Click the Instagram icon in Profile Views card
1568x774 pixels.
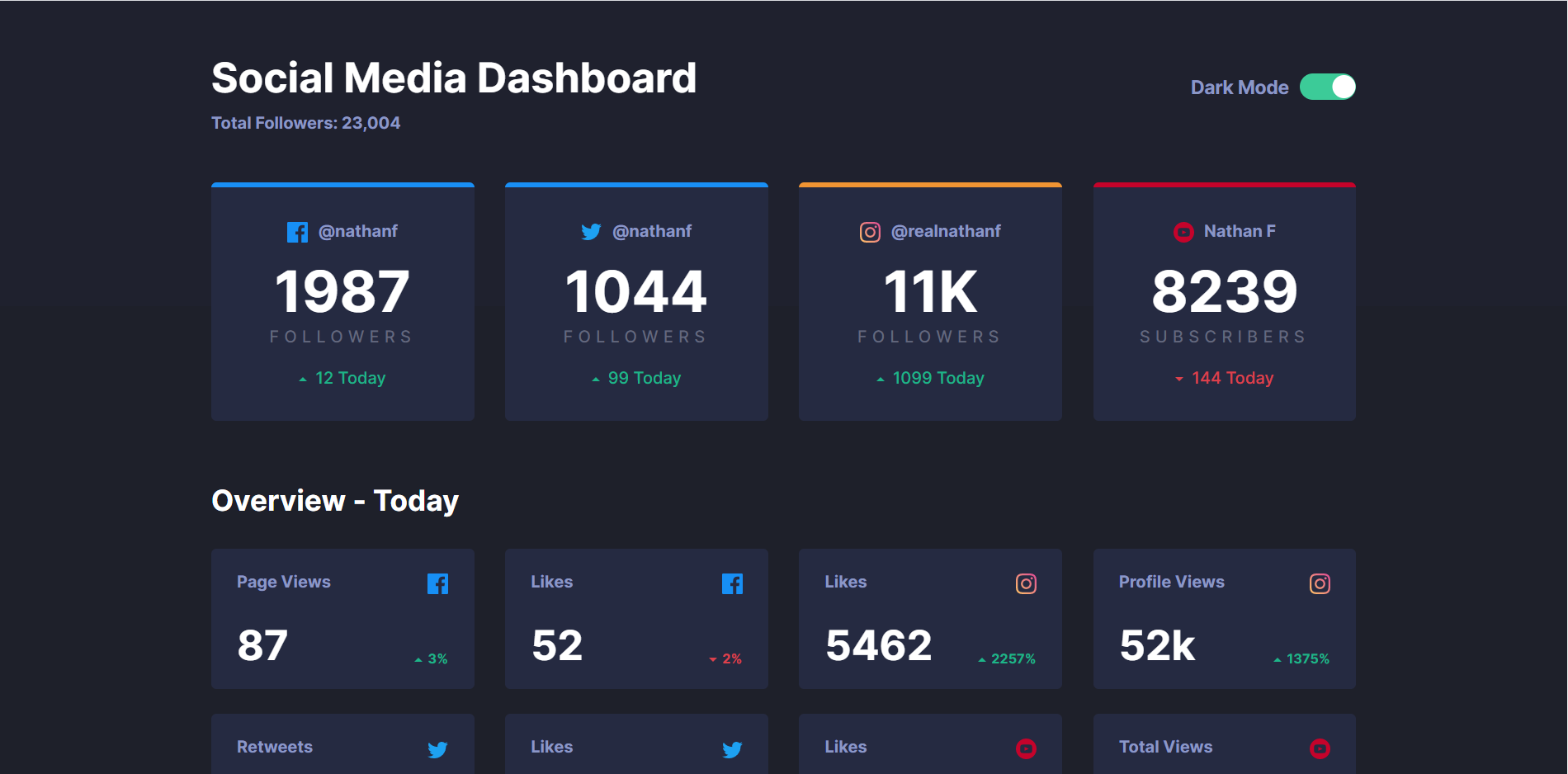[1320, 583]
